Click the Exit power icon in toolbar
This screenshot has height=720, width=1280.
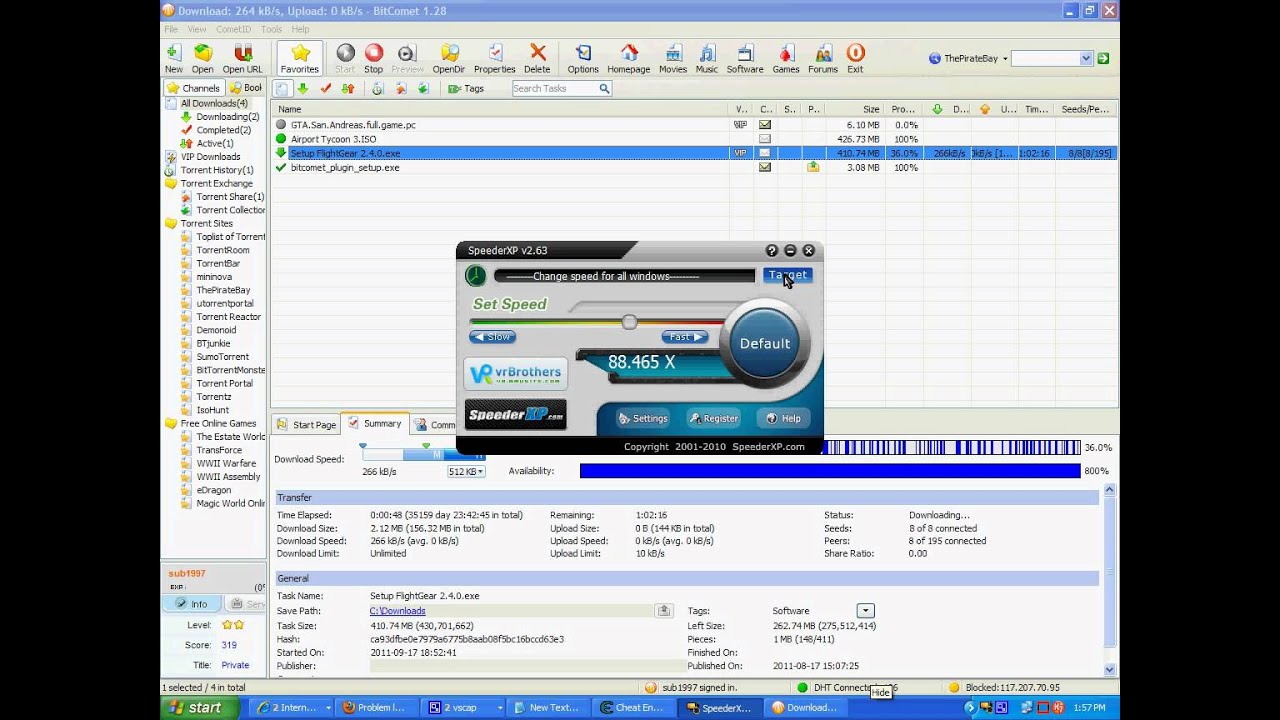coord(855,58)
